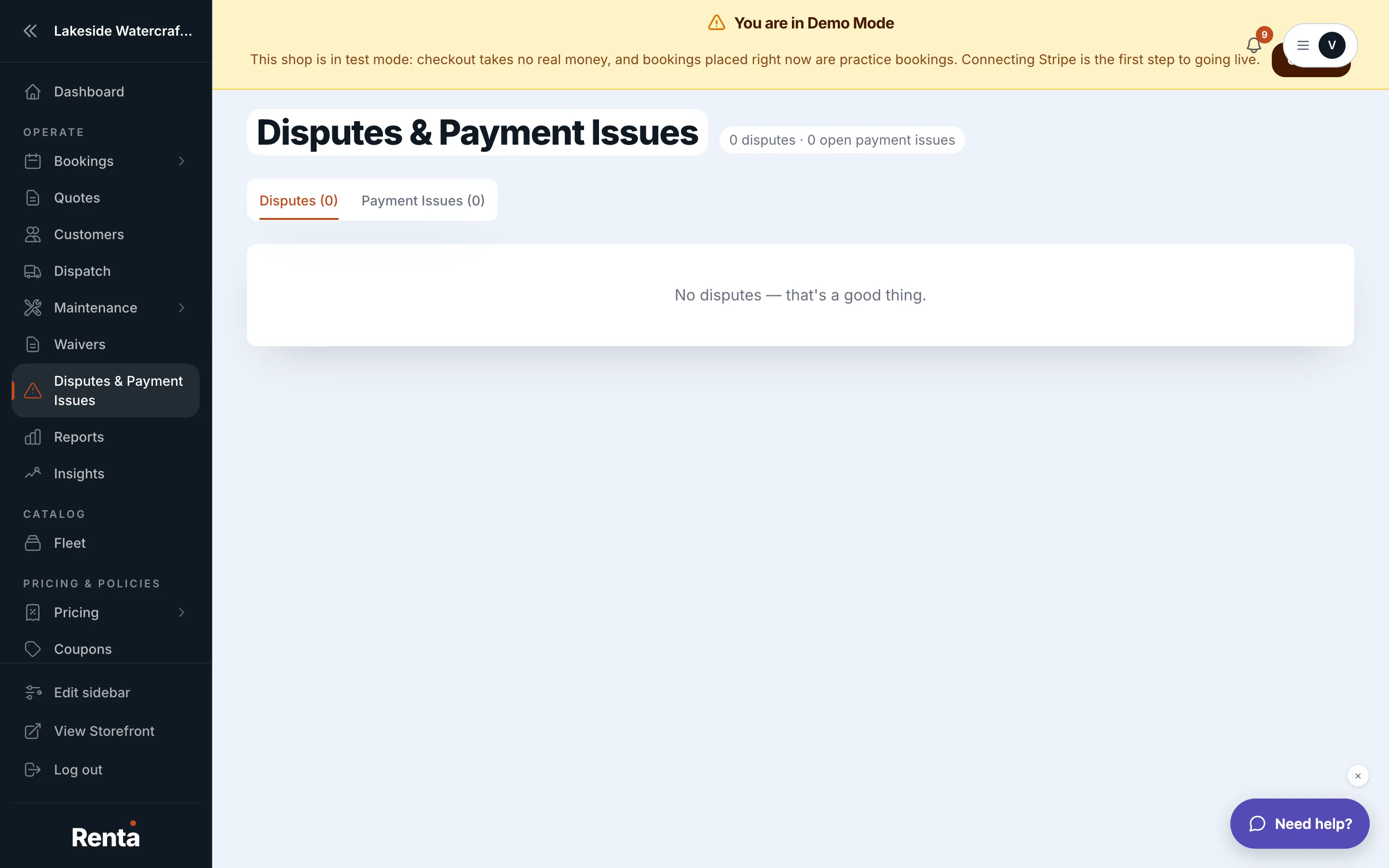
Task: Click the Lakeside Watercraf... shop name
Action: (x=123, y=31)
